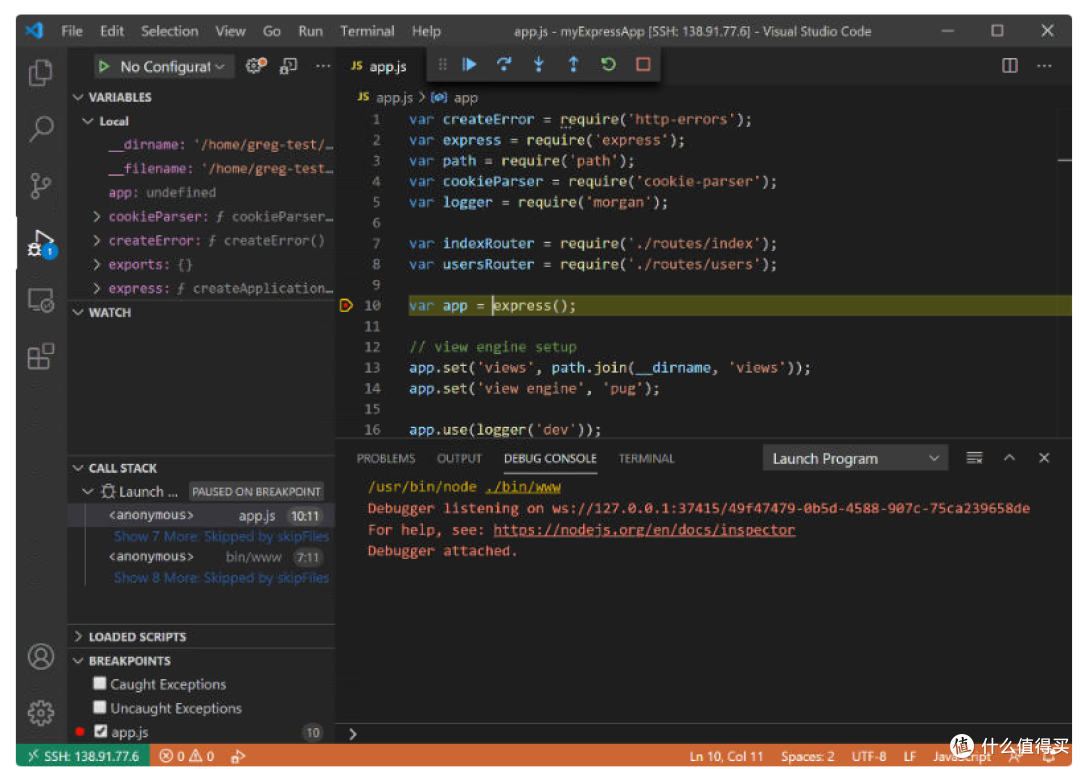The height and width of the screenshot is (769, 1080).
Task: Open the Remote Explorer view
Action: 41,300
